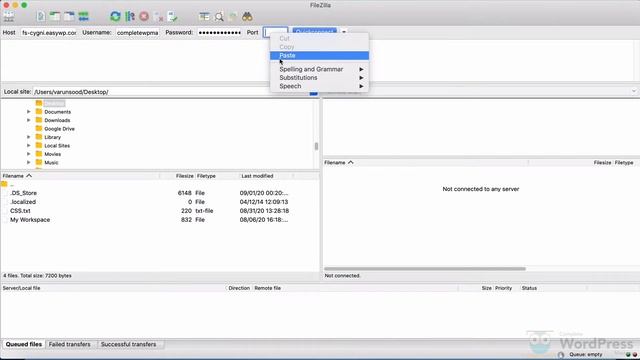Select the .DS_Store file row
The width and height of the screenshot is (640, 360).
(x=160, y=193)
